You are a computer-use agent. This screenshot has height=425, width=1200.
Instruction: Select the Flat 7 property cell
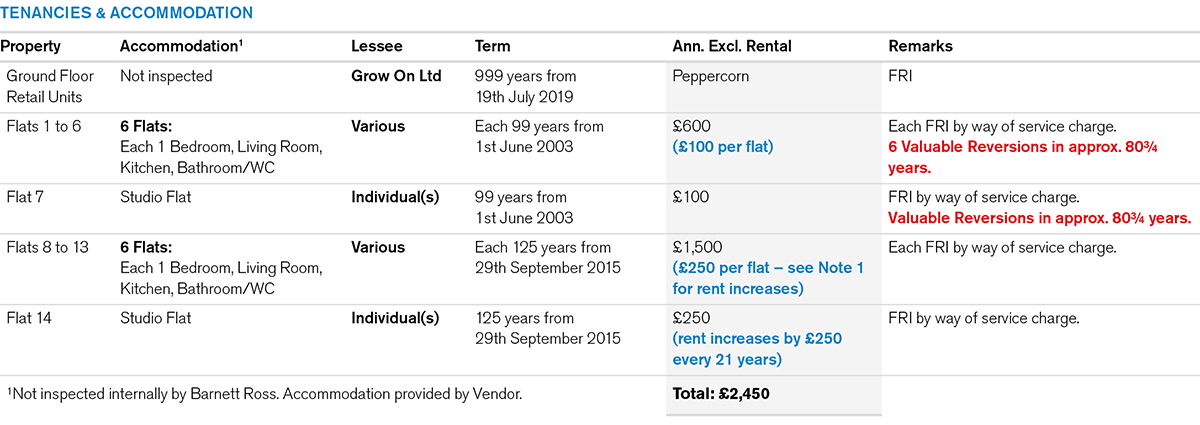pos(27,198)
